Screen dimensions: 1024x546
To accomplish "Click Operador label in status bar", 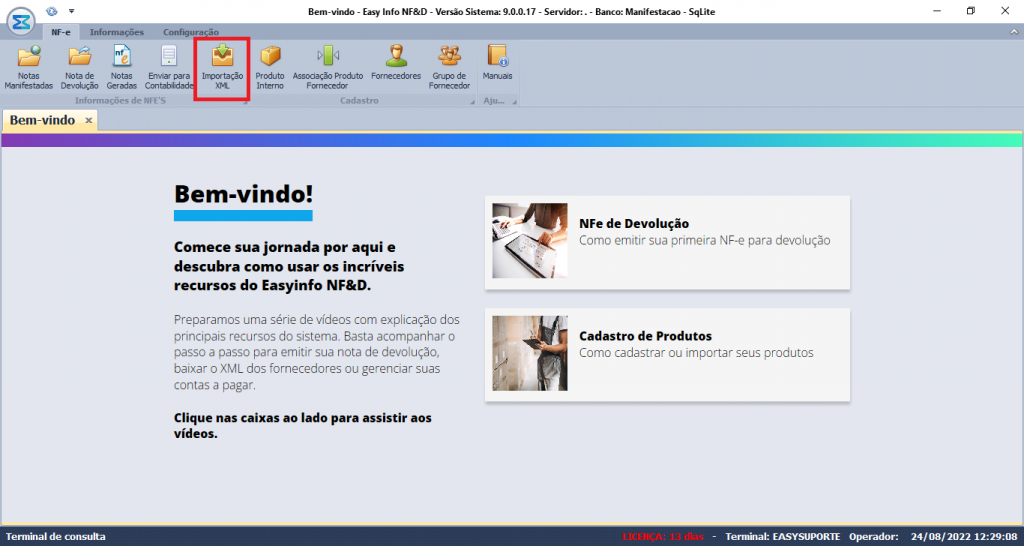I will 874,537.
